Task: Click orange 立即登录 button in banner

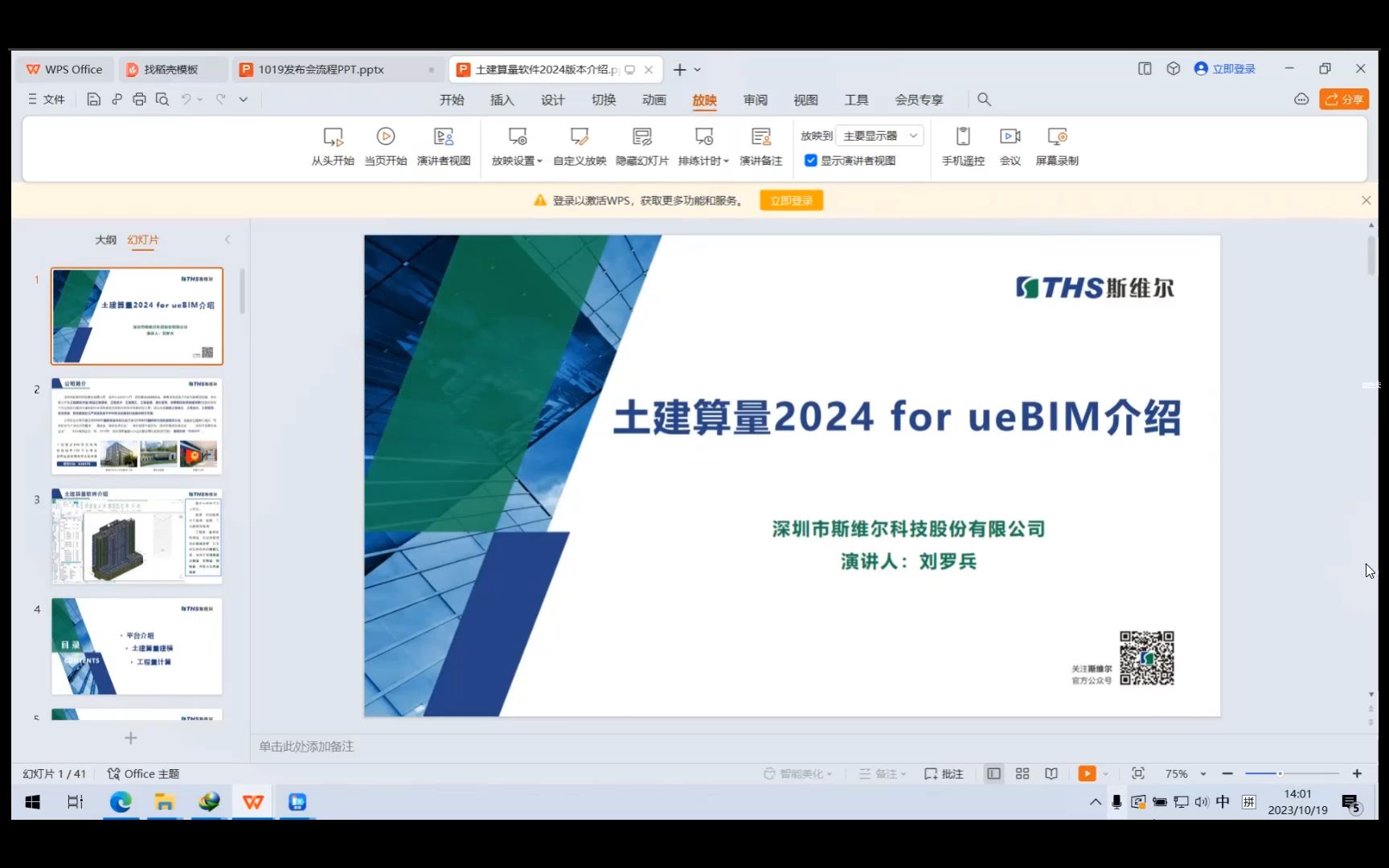Action: click(x=791, y=200)
